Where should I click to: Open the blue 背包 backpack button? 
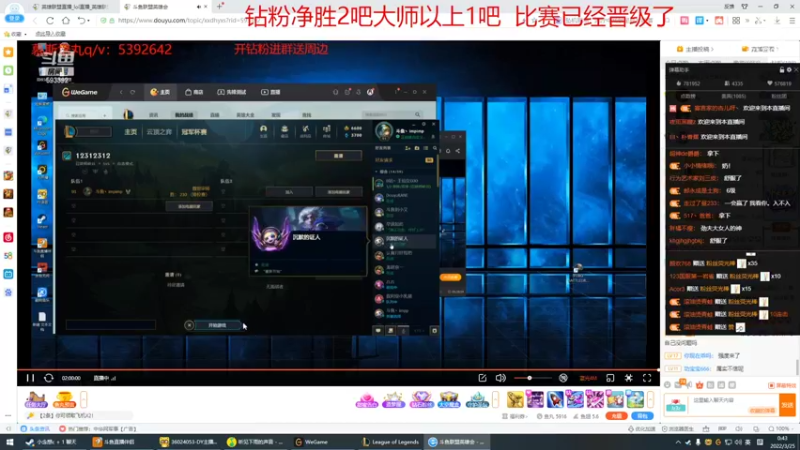[642, 416]
